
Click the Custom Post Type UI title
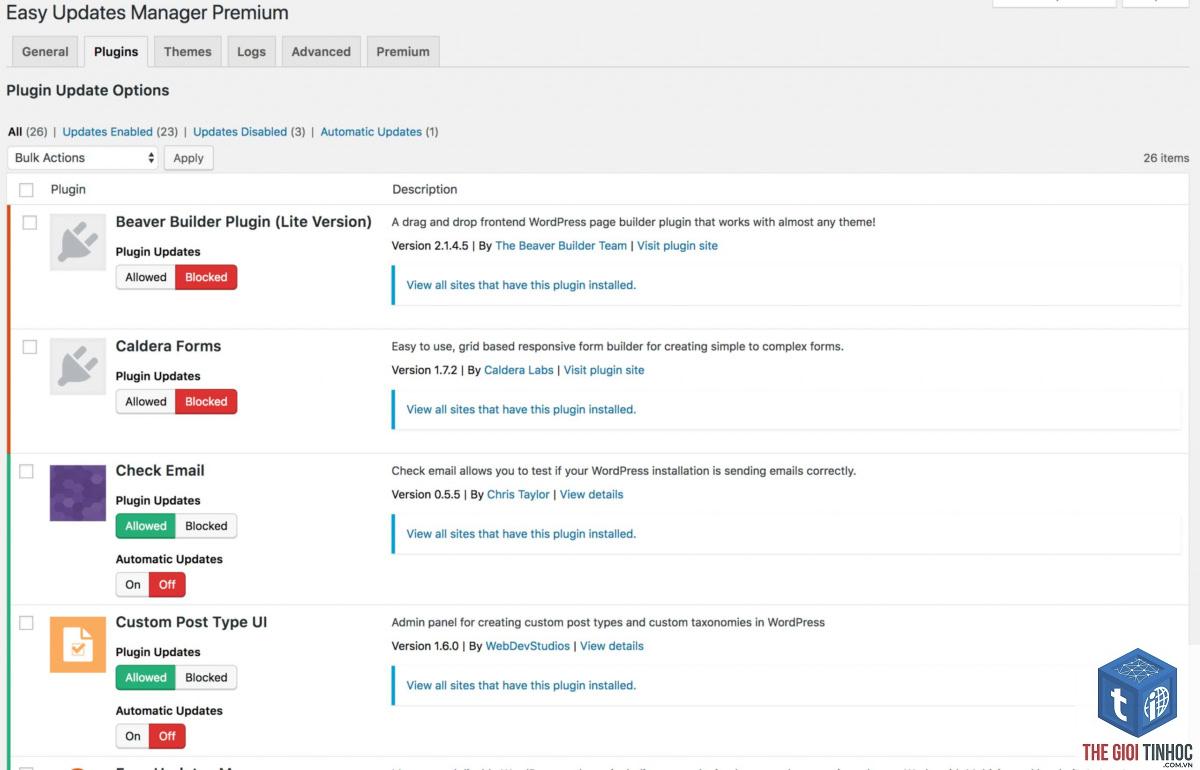coord(191,622)
